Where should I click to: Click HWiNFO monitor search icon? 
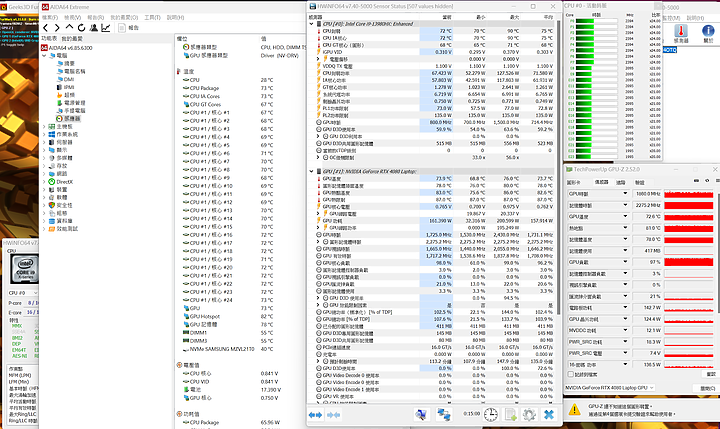tap(421, 414)
